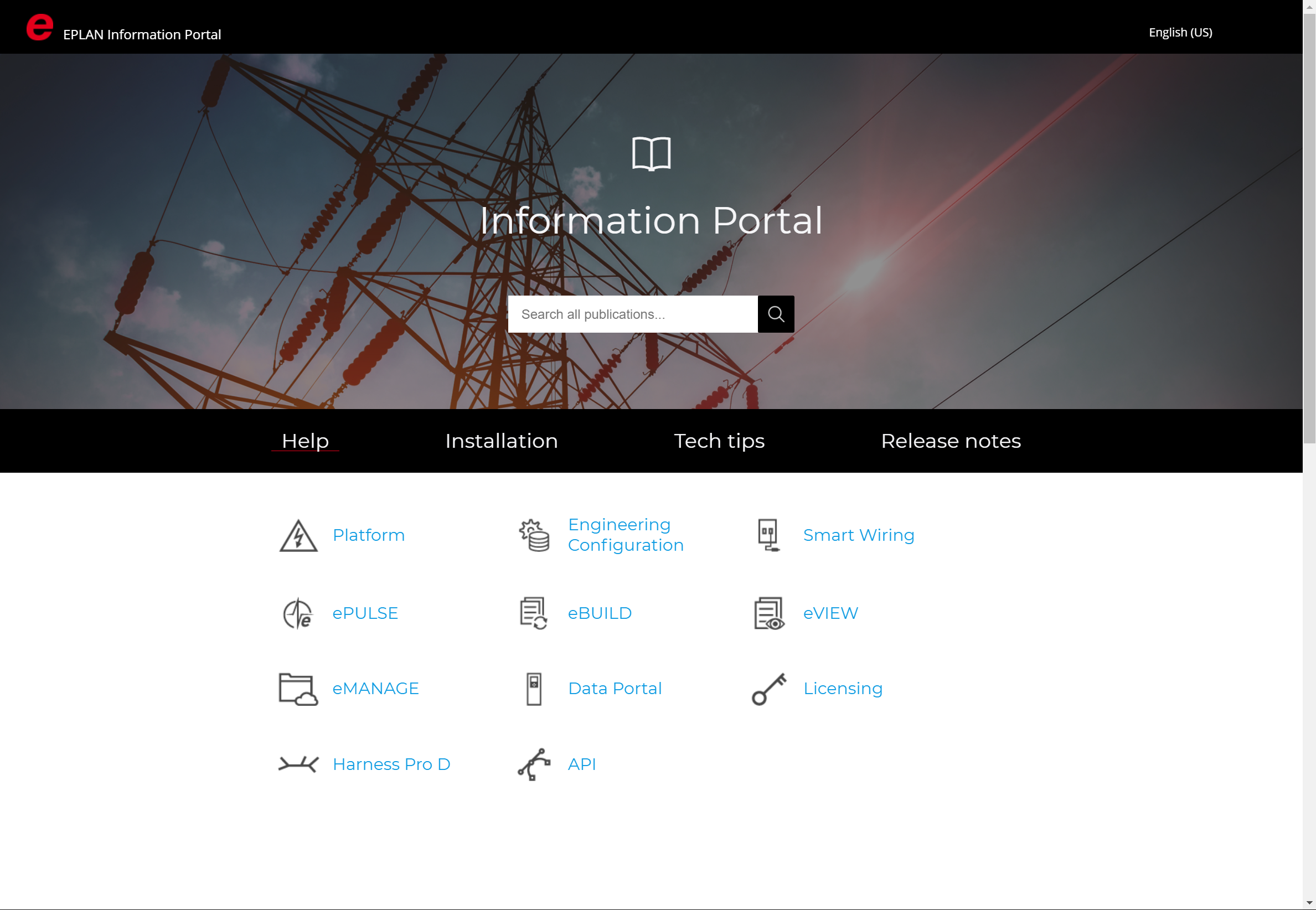
Task: Click the API branch icon
Action: coord(534,764)
